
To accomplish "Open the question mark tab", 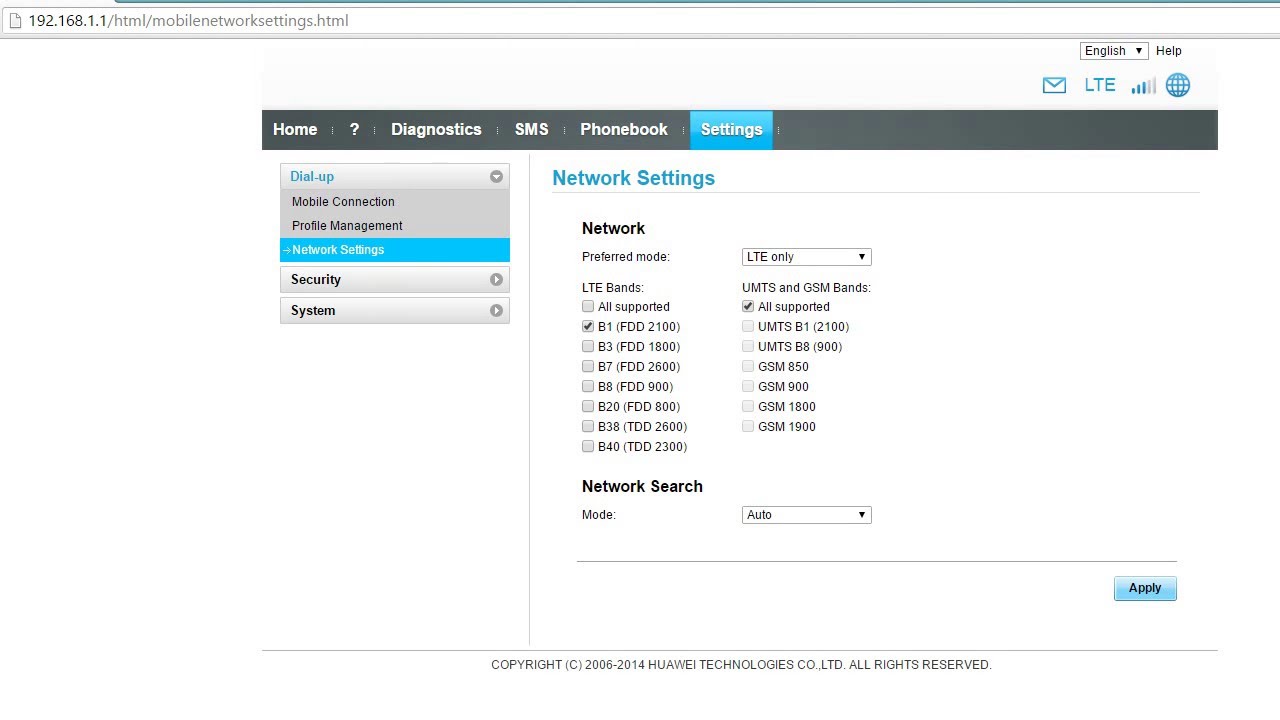I will (x=354, y=130).
